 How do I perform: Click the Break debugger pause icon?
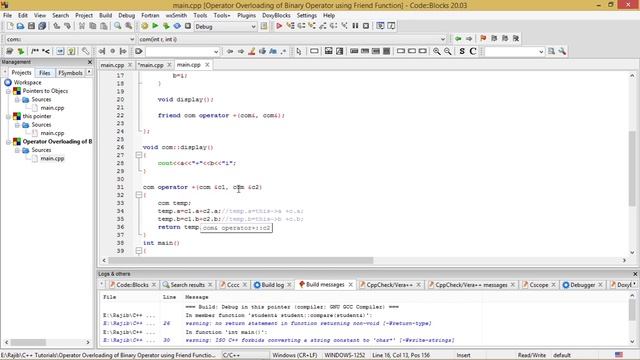pyautogui.click(x=355, y=26)
